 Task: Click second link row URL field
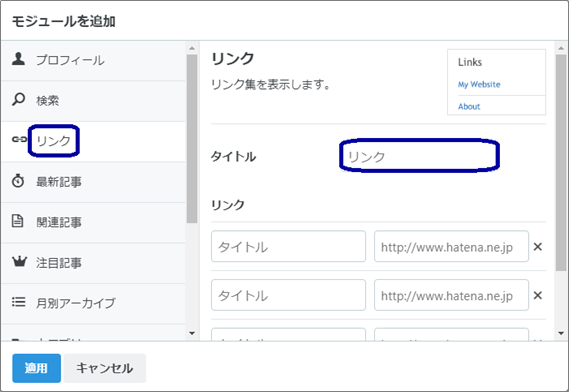(451, 295)
